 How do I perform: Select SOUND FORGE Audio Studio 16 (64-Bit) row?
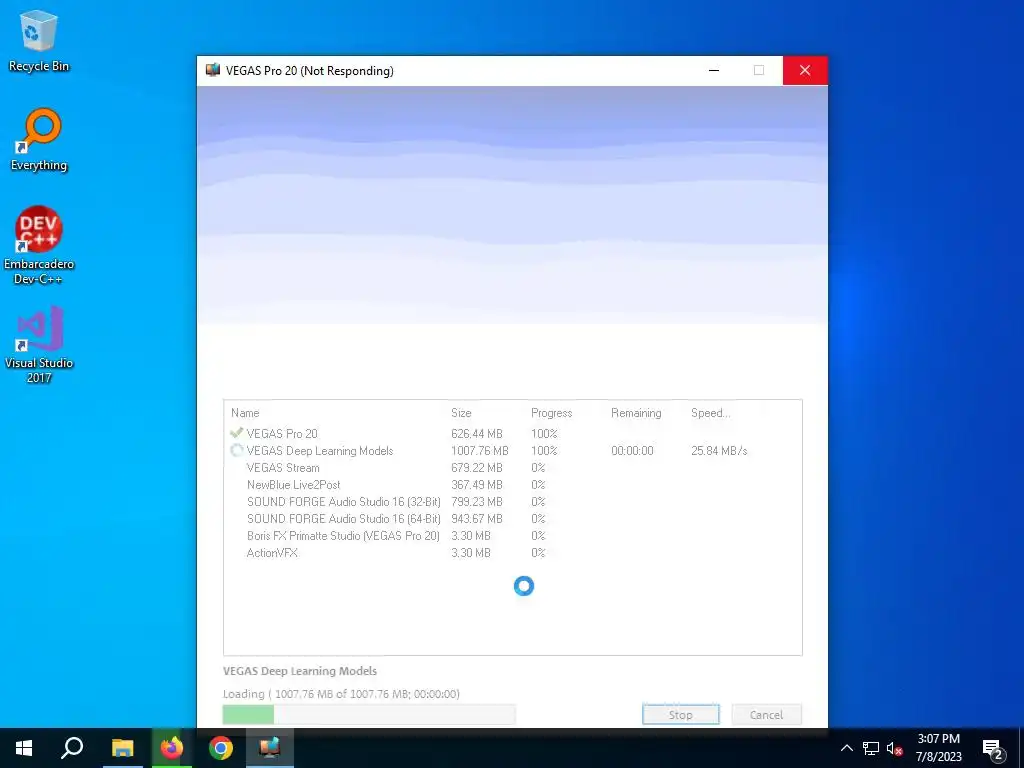[x=513, y=518]
